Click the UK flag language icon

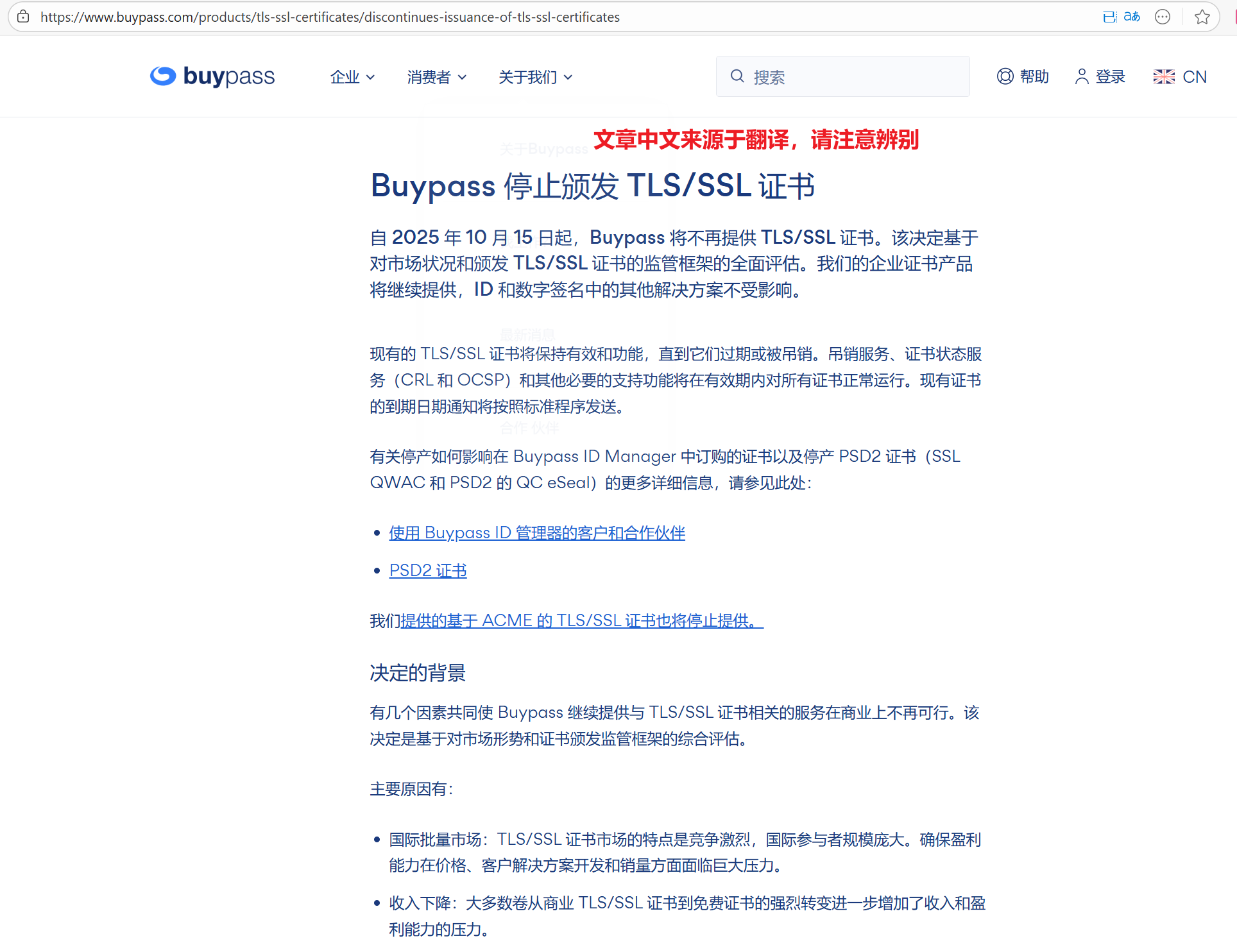tap(1164, 76)
